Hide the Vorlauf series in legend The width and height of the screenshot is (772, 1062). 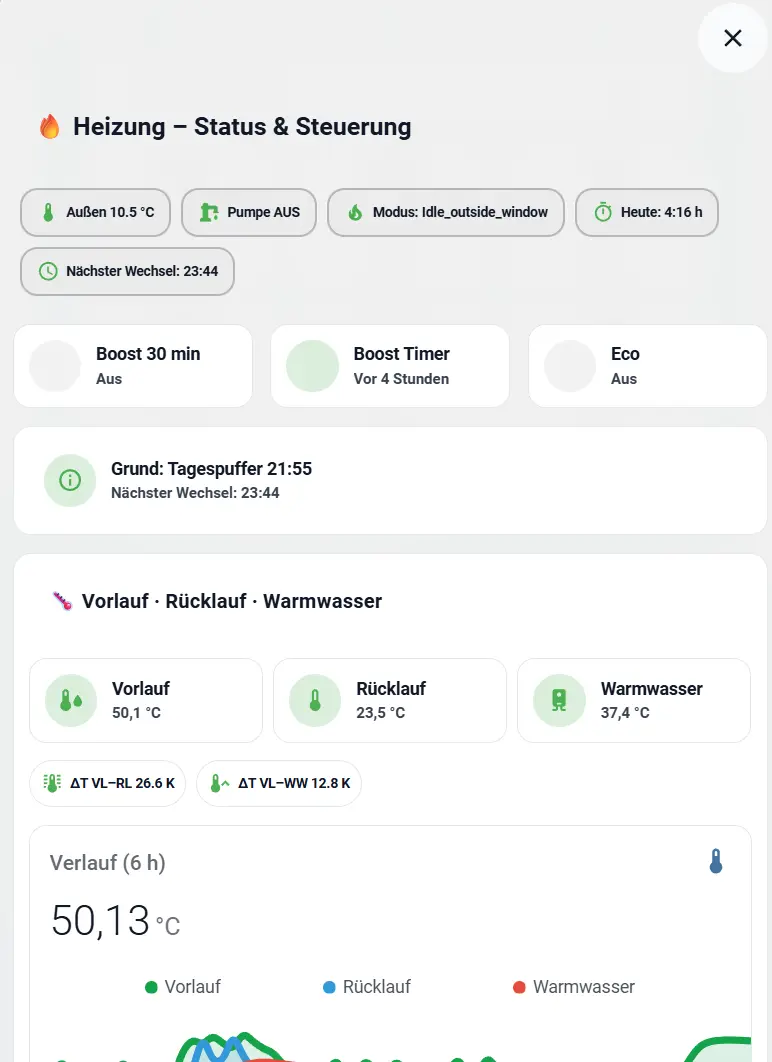tap(183, 987)
